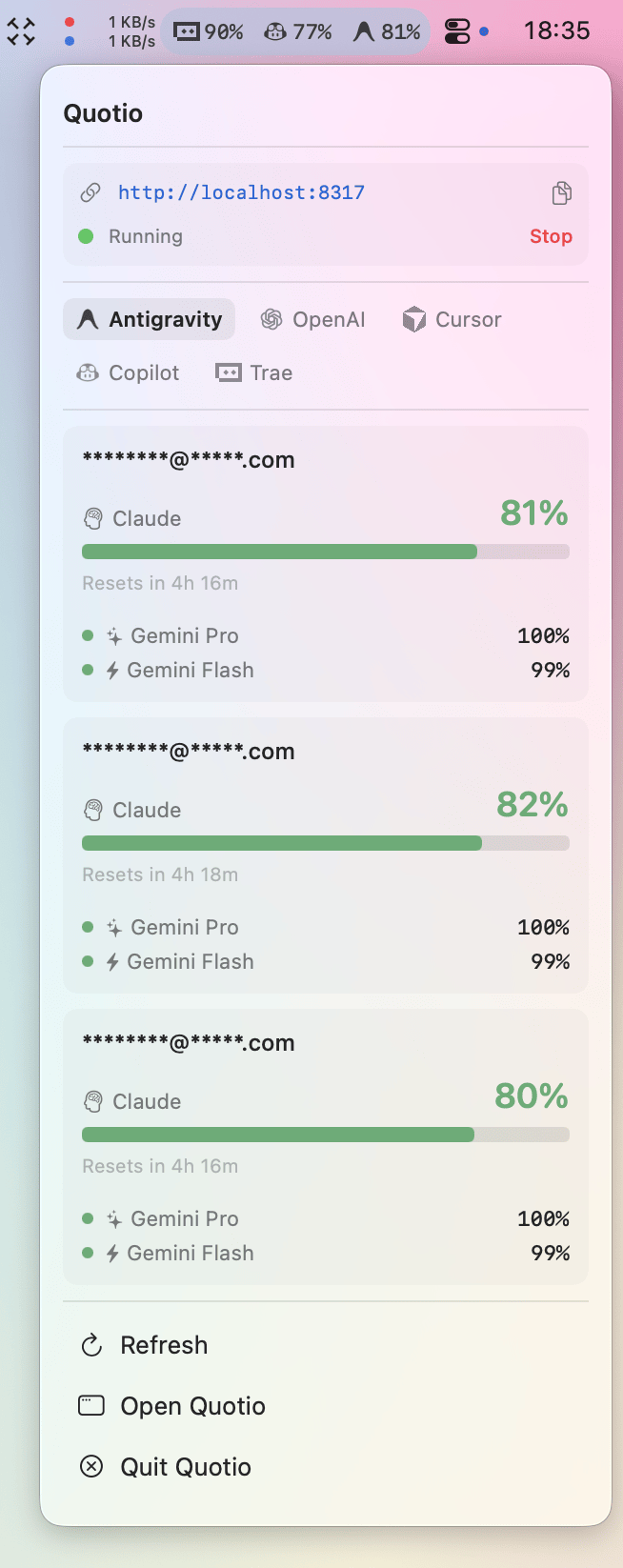Click the link icon beside localhost URL
The width and height of the screenshot is (623, 1568).
click(90, 193)
